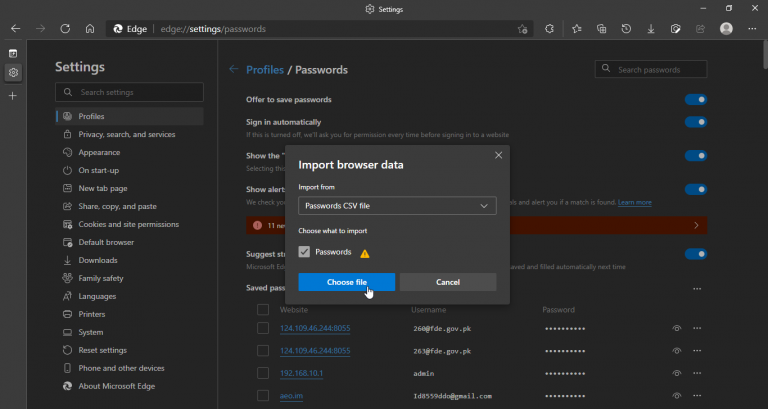The width and height of the screenshot is (768, 409).
Task: Open the aeo.im website link
Action: click(291, 396)
